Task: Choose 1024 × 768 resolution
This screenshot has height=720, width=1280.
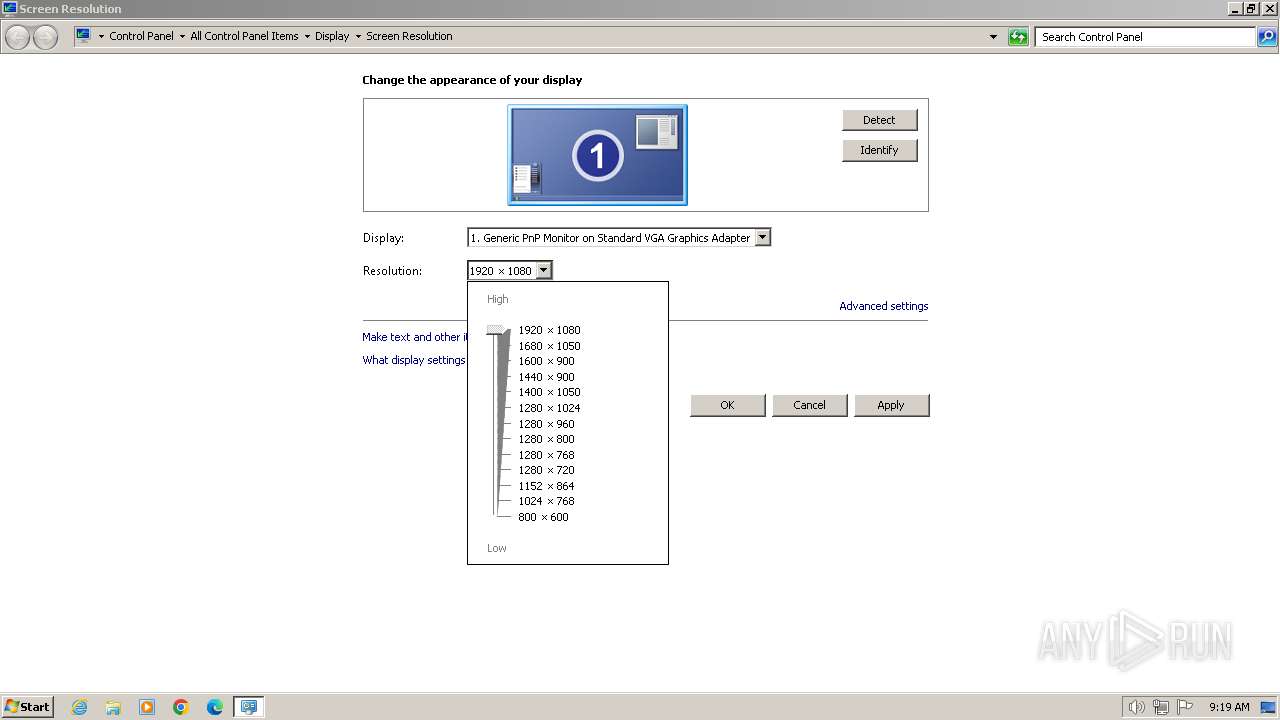Action: coord(546,501)
